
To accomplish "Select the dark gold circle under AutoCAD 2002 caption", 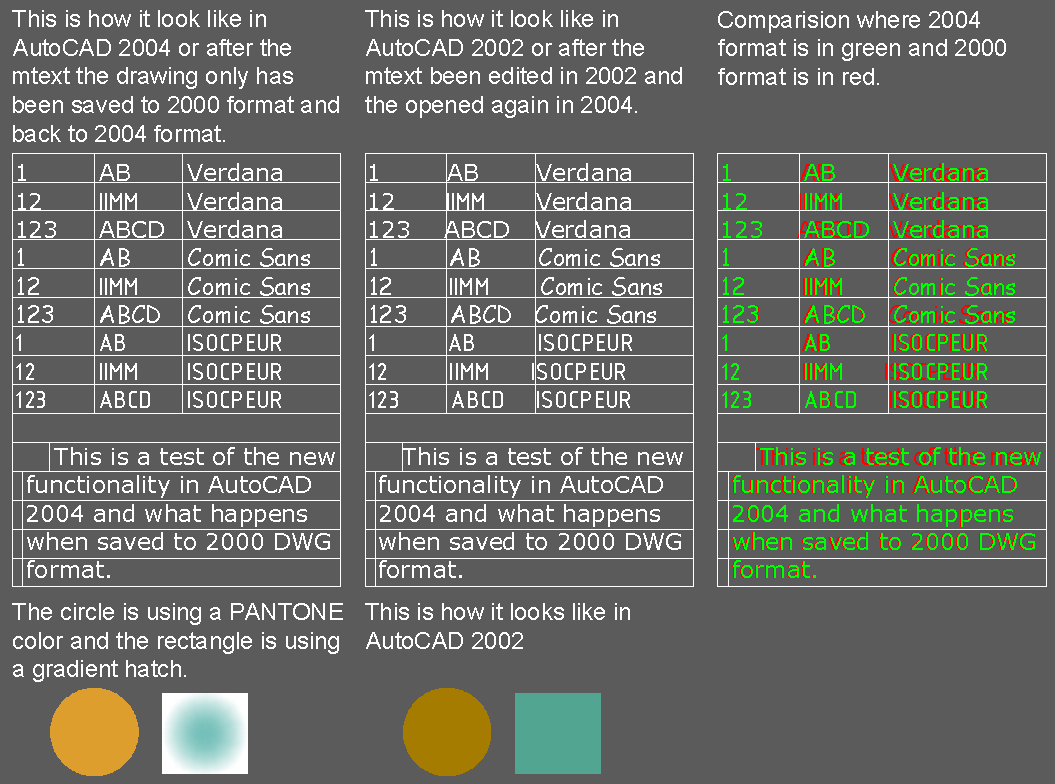I will coord(447,732).
